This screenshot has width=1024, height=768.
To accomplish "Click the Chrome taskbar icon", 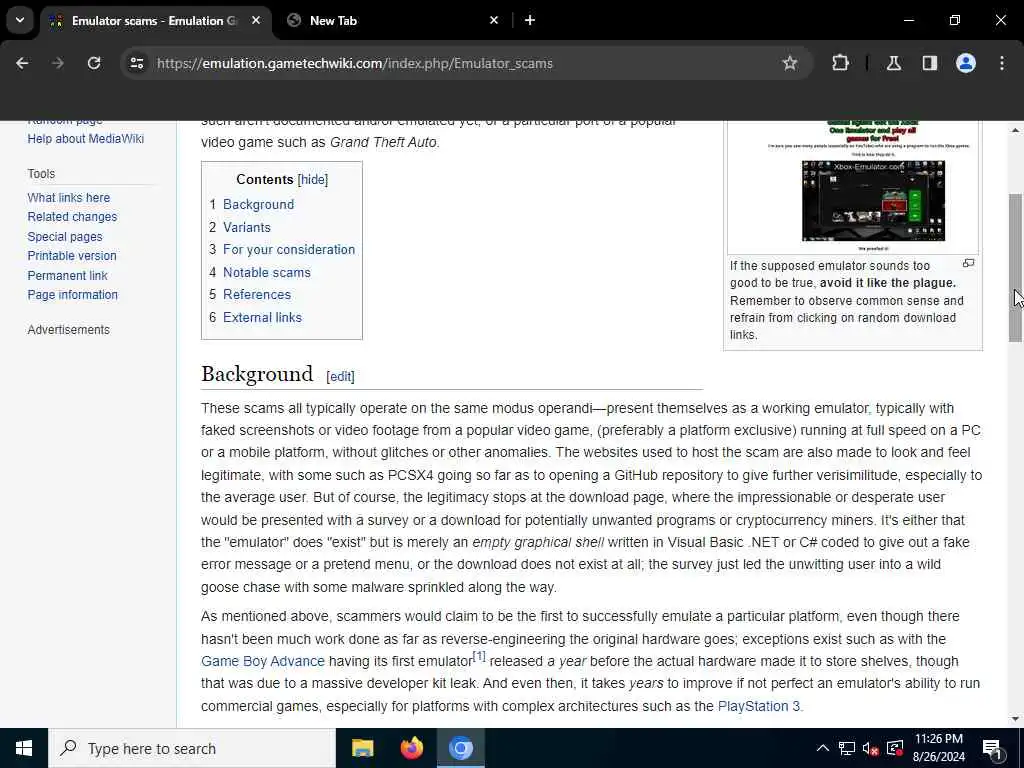I will (460, 748).
